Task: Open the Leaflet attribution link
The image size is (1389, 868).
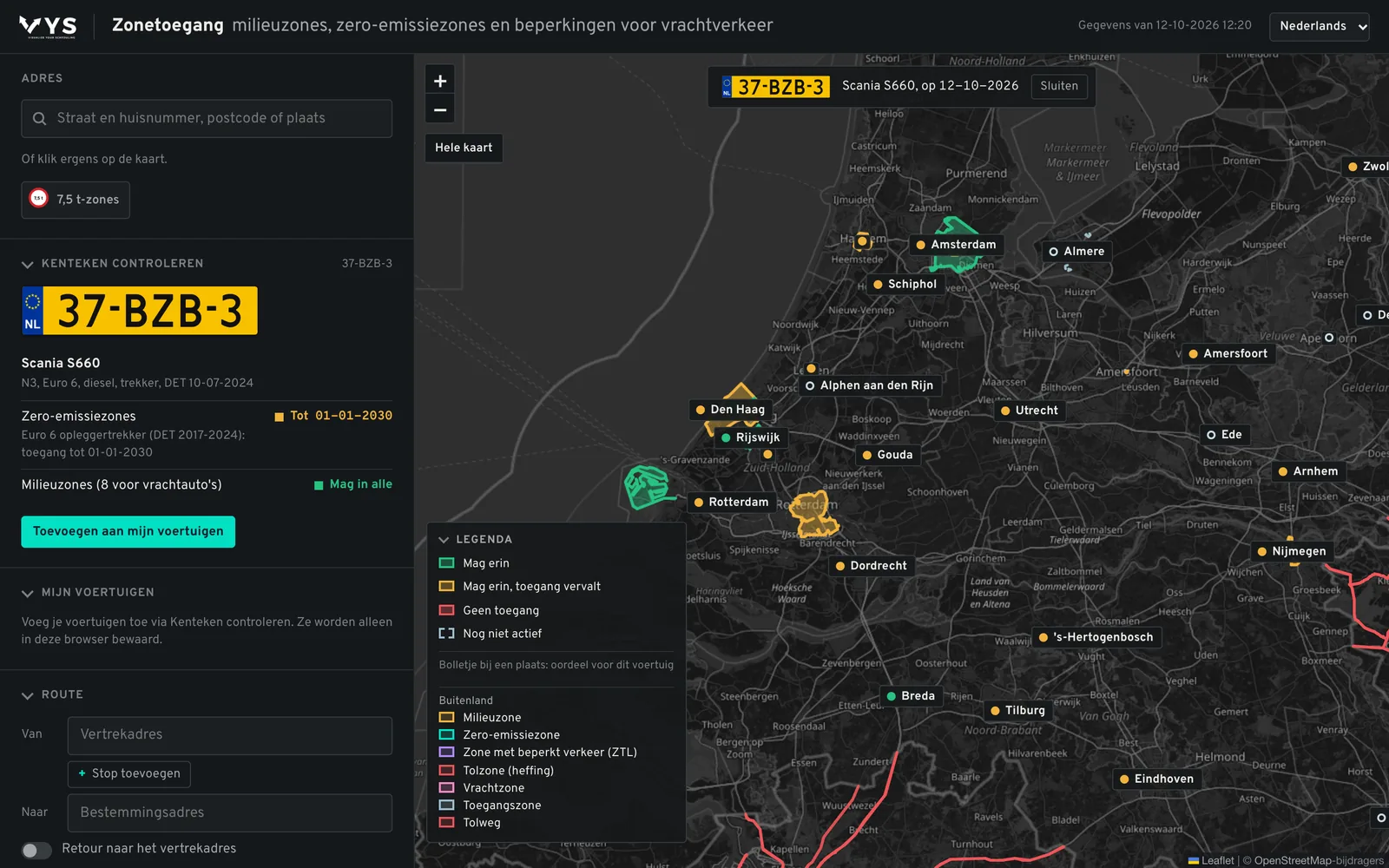Action: (x=1211, y=860)
